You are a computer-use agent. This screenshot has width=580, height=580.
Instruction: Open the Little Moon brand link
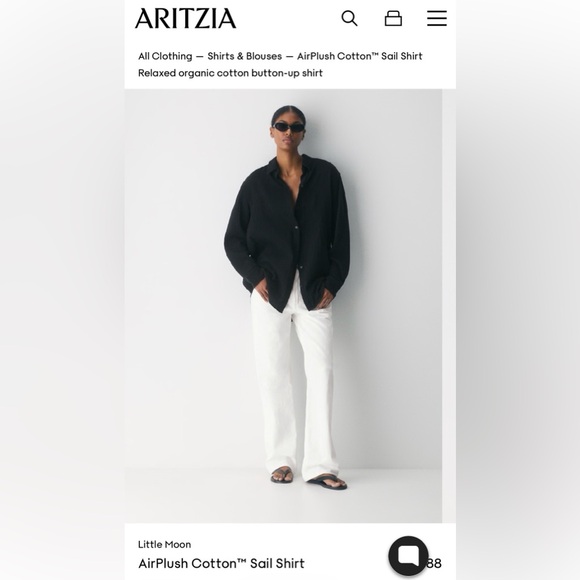tap(165, 544)
